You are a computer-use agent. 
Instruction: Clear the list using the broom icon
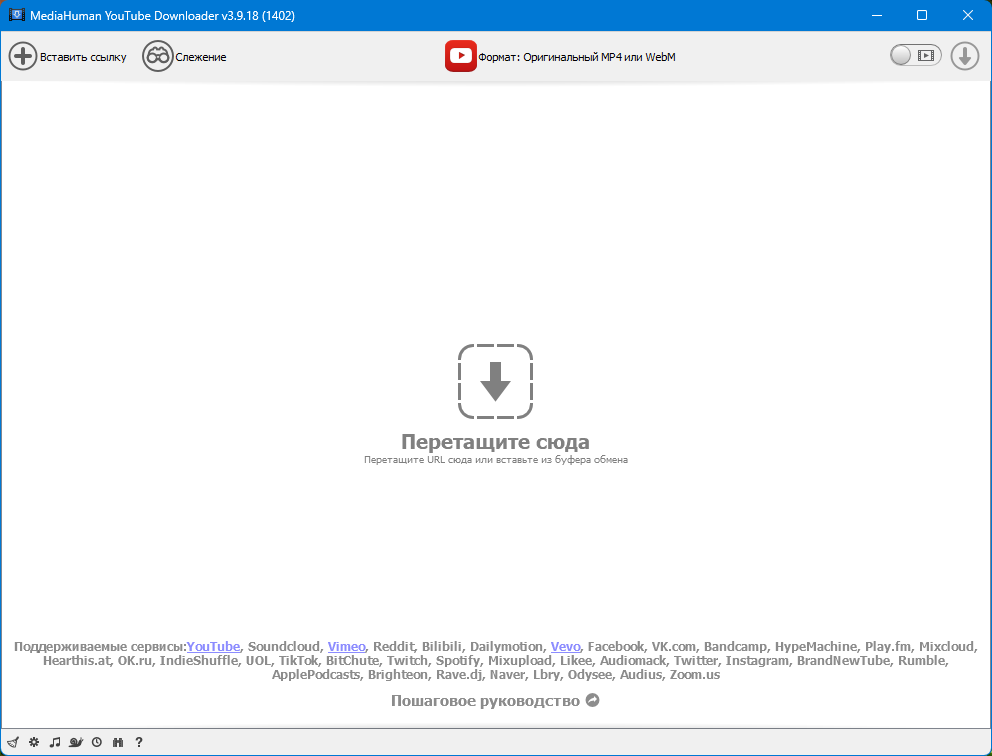[13, 742]
